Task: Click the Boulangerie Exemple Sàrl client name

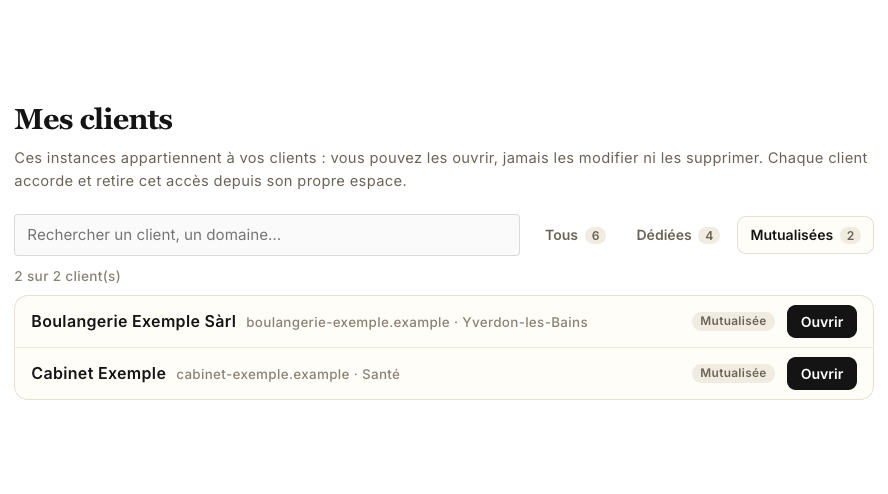Action: [x=134, y=321]
